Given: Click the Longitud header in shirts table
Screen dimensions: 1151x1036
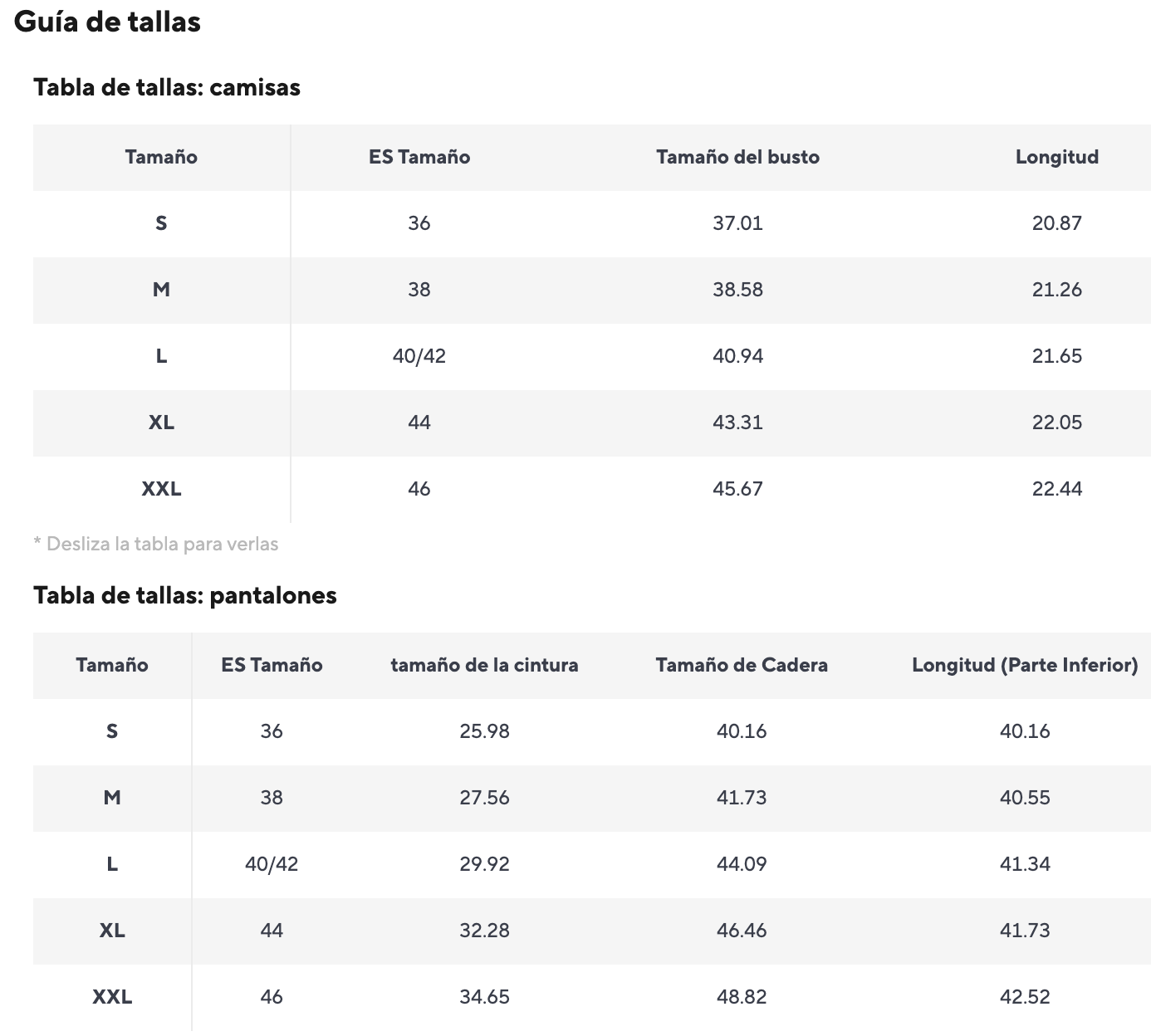Looking at the screenshot, I should [1056, 157].
